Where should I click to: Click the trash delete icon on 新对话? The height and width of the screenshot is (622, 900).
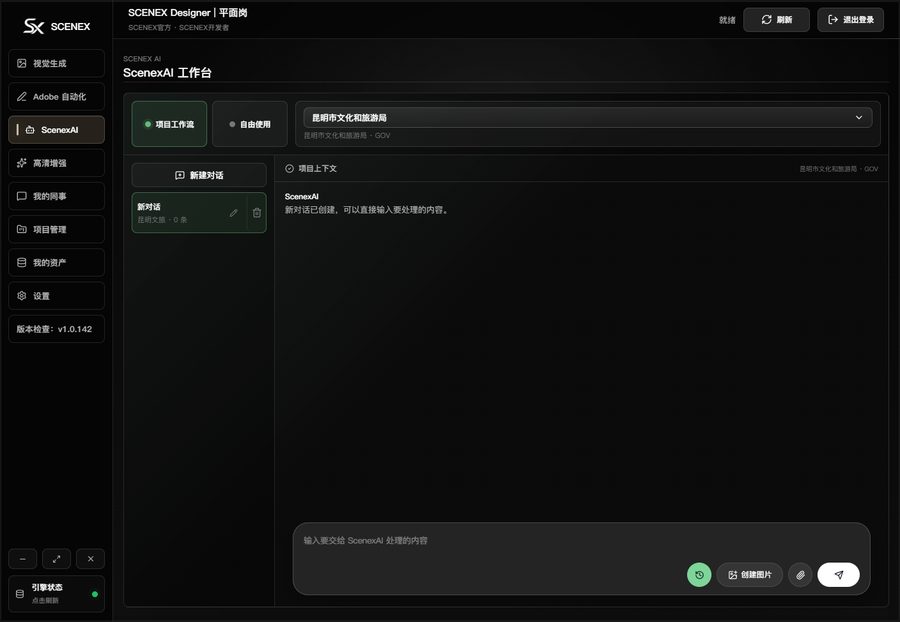[x=257, y=213]
